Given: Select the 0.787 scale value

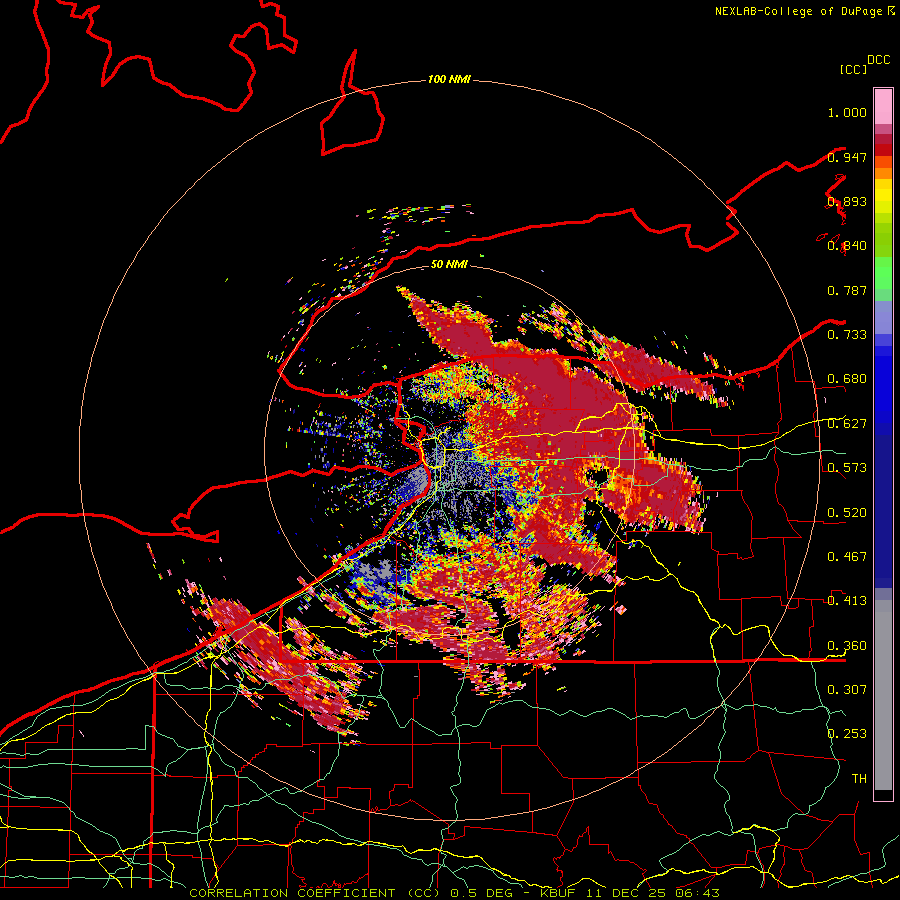Looking at the screenshot, I should click(847, 290).
